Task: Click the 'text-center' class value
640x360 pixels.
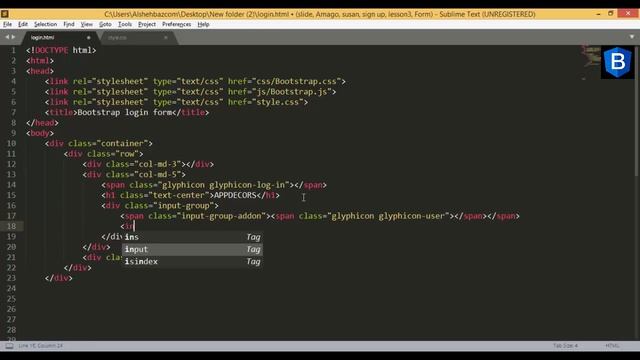Action: pos(179,196)
